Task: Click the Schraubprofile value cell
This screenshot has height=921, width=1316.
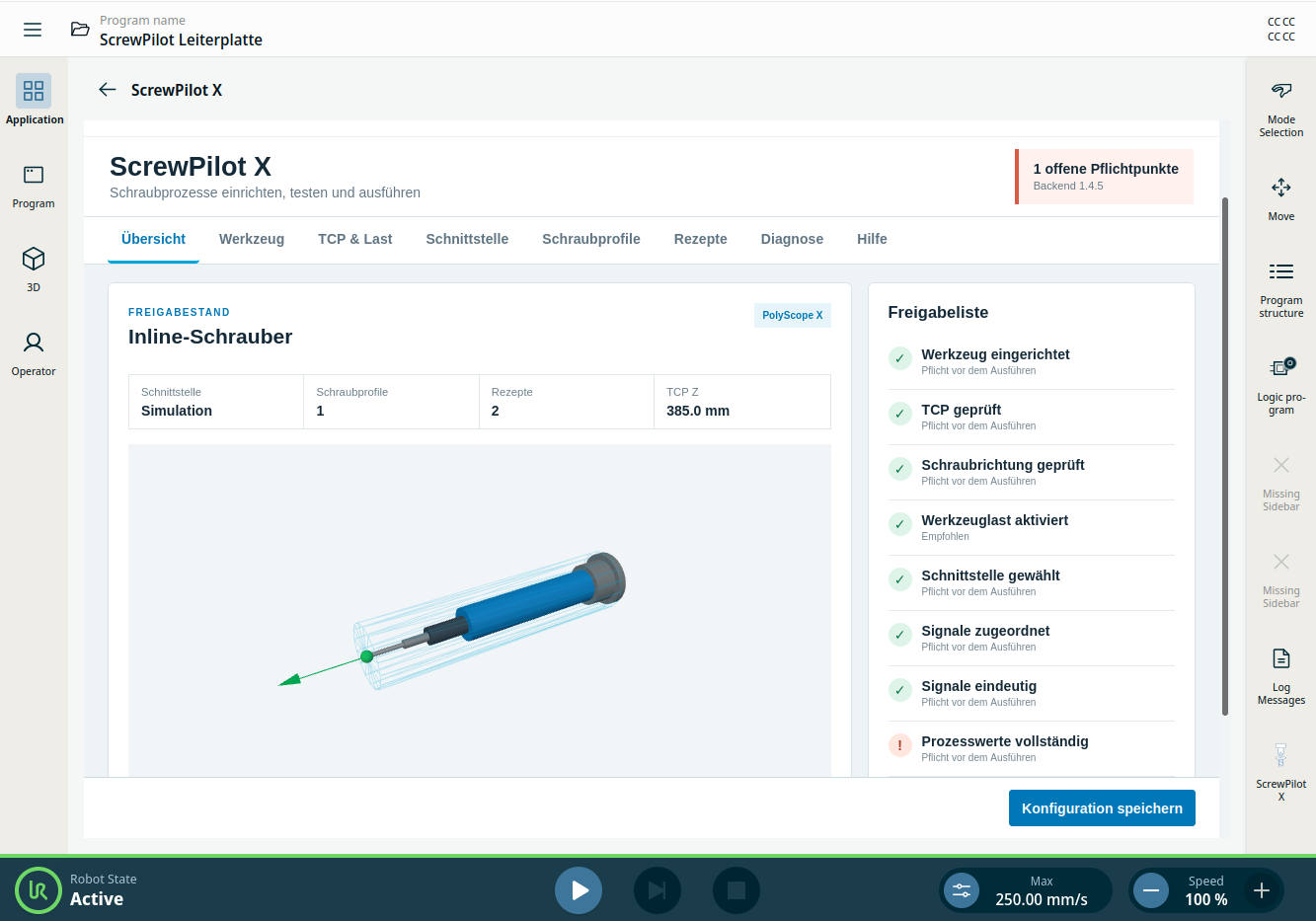Action: point(391,402)
